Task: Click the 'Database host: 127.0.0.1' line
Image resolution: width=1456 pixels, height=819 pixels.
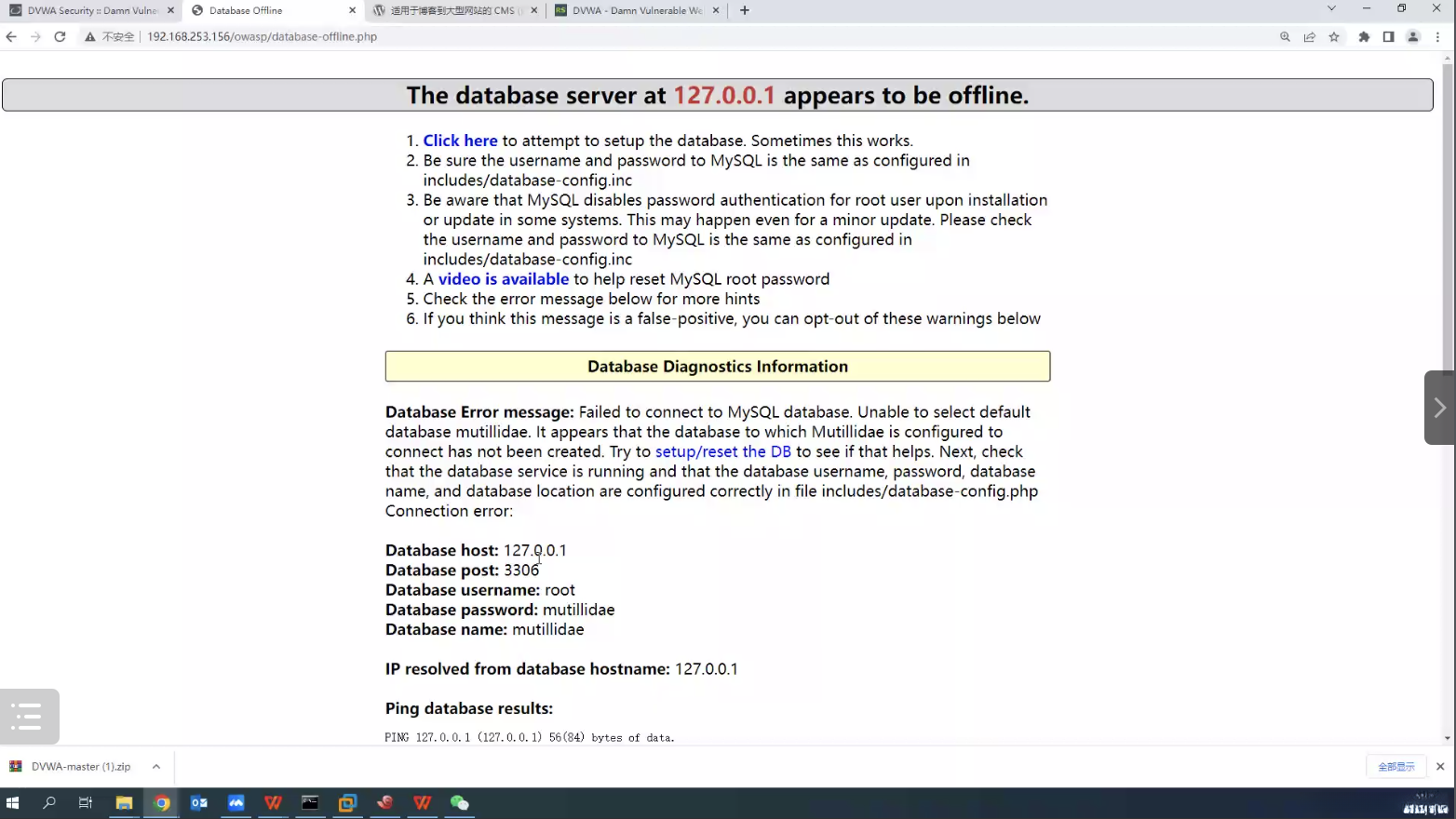Action: [x=476, y=551]
